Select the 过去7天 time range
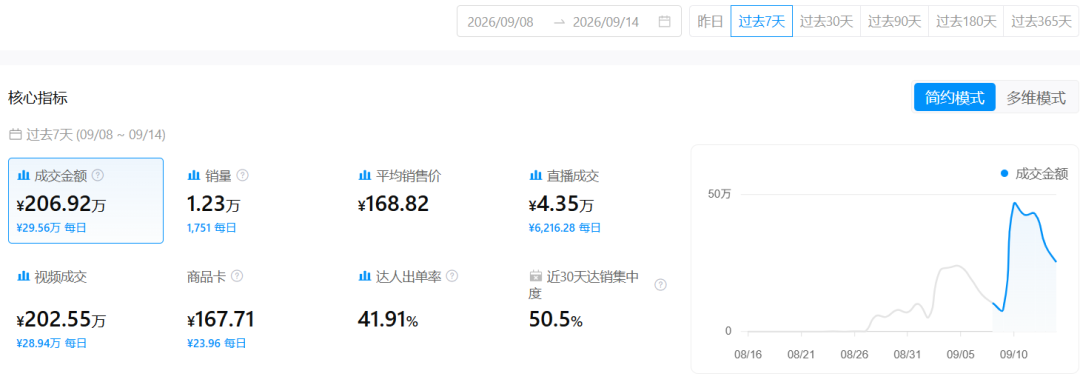 click(x=762, y=21)
